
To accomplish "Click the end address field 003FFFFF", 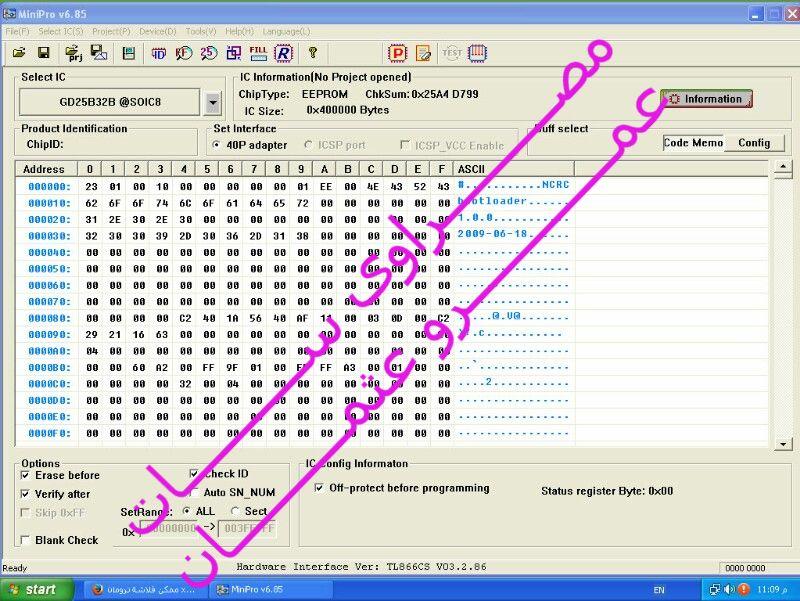I will coord(248,528).
